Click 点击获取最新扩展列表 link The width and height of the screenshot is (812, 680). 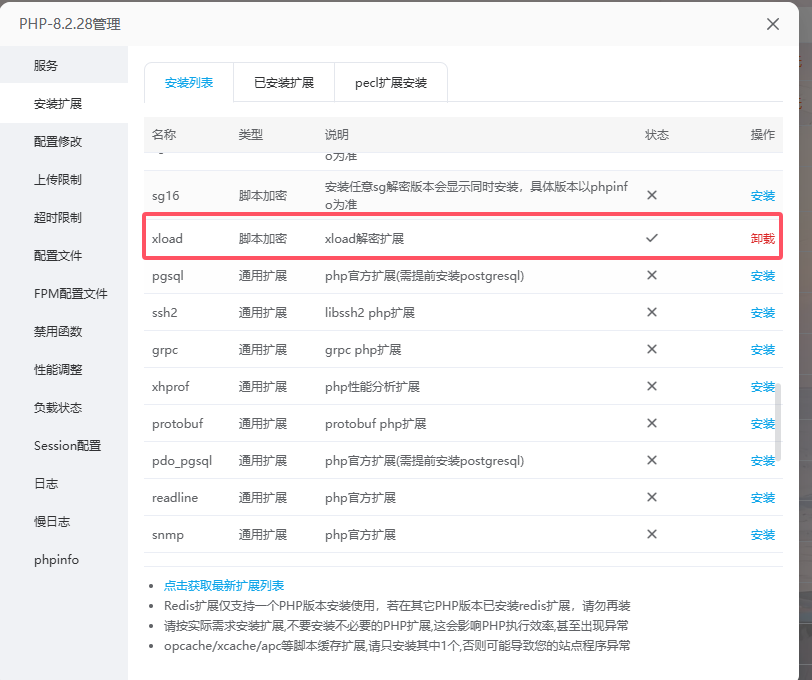[x=224, y=586]
